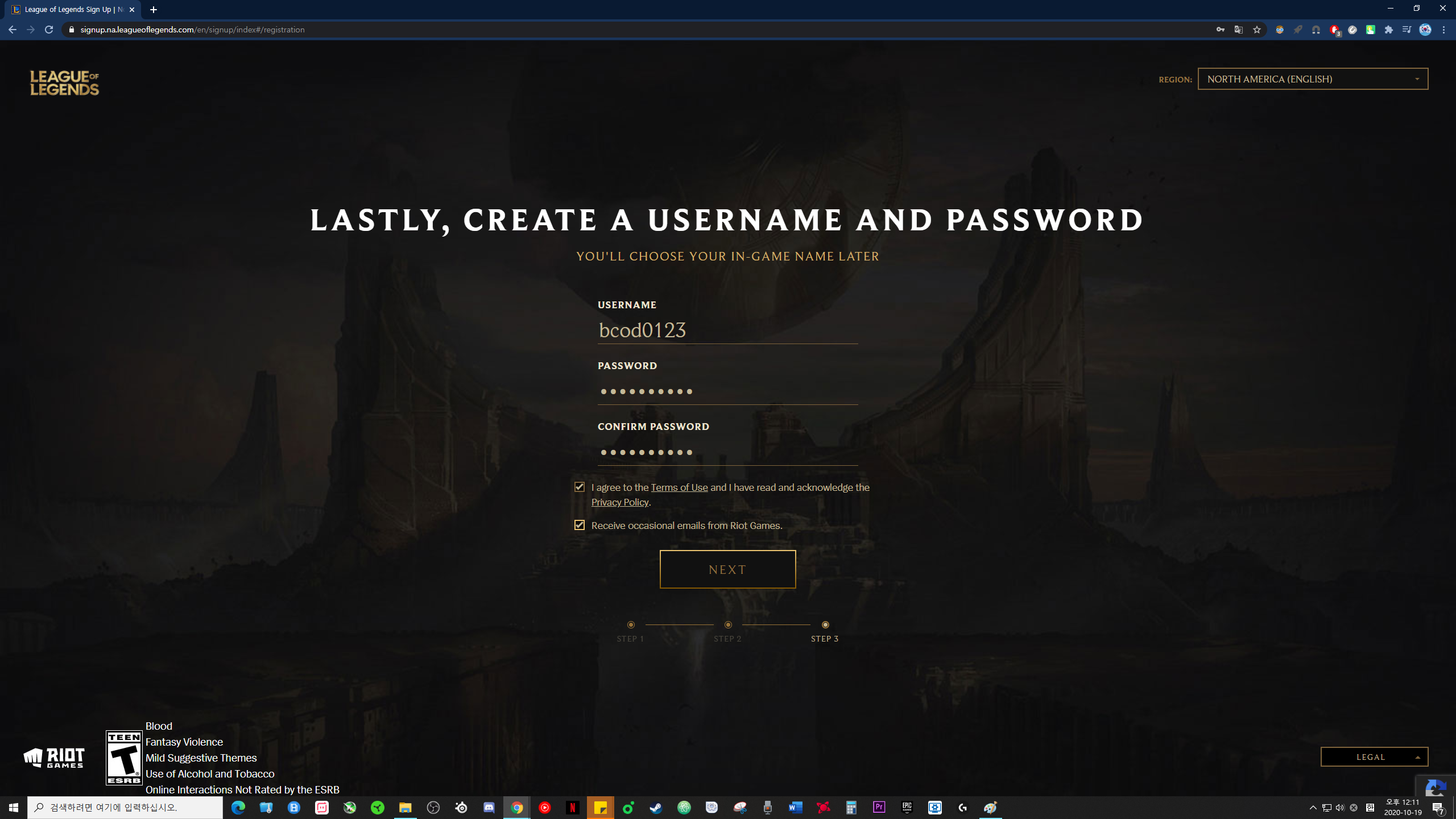Open a new browser tab
Image resolution: width=1456 pixels, height=819 pixels.
tap(154, 10)
